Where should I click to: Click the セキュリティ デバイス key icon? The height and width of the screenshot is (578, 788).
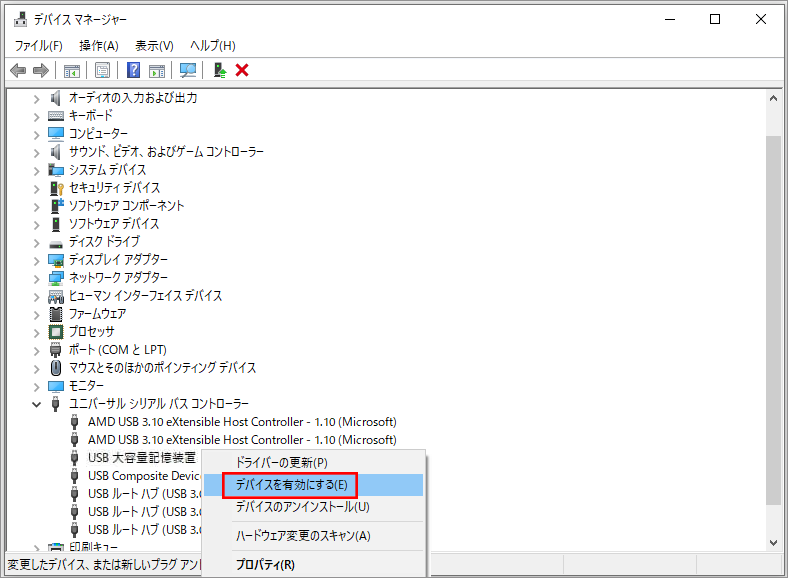click(56, 188)
